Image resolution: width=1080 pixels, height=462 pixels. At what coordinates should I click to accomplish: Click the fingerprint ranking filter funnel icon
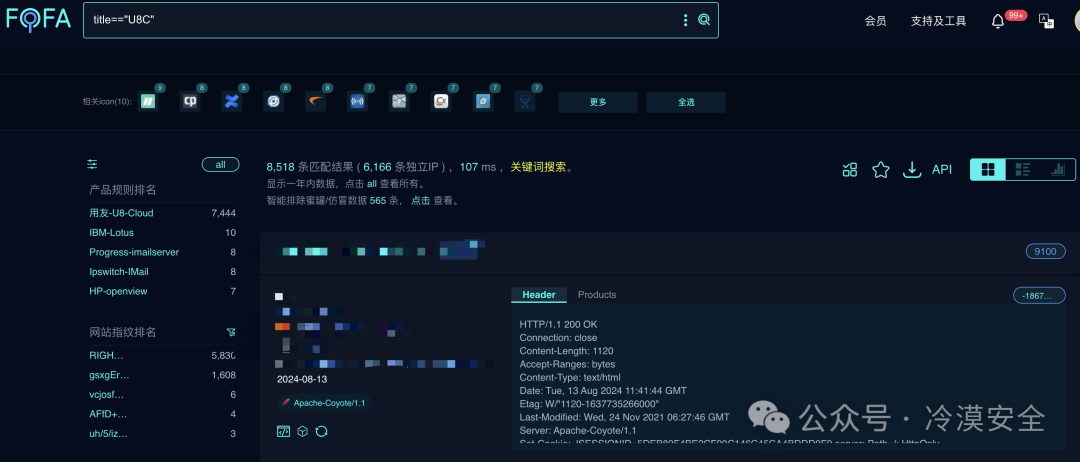point(231,332)
